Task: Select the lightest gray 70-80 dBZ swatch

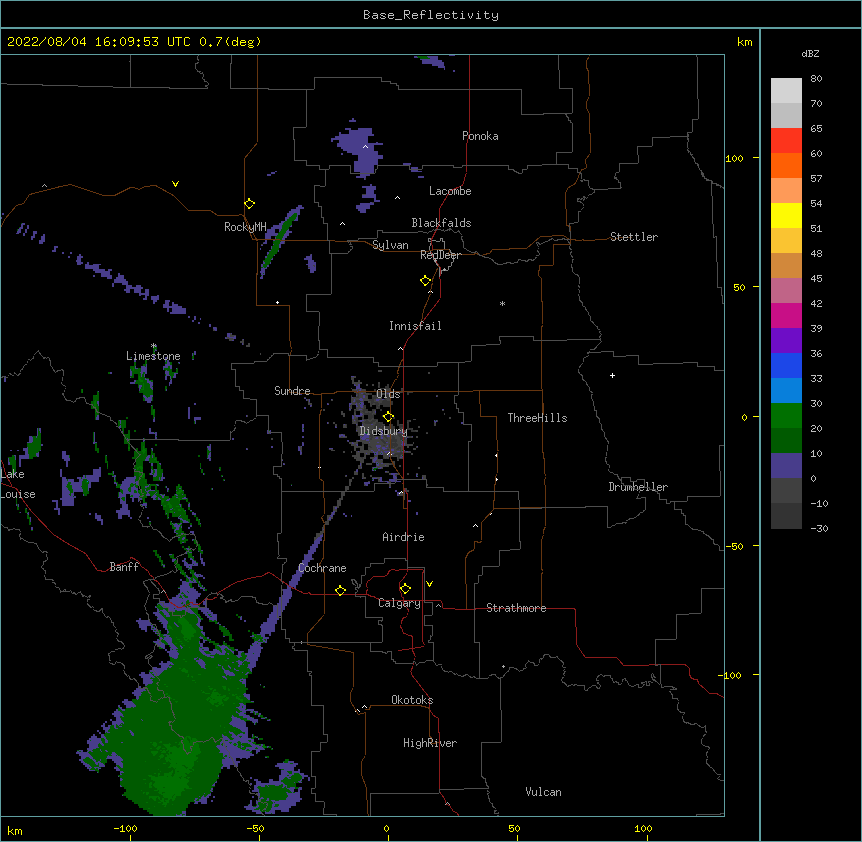Action: pyautogui.click(x=786, y=91)
